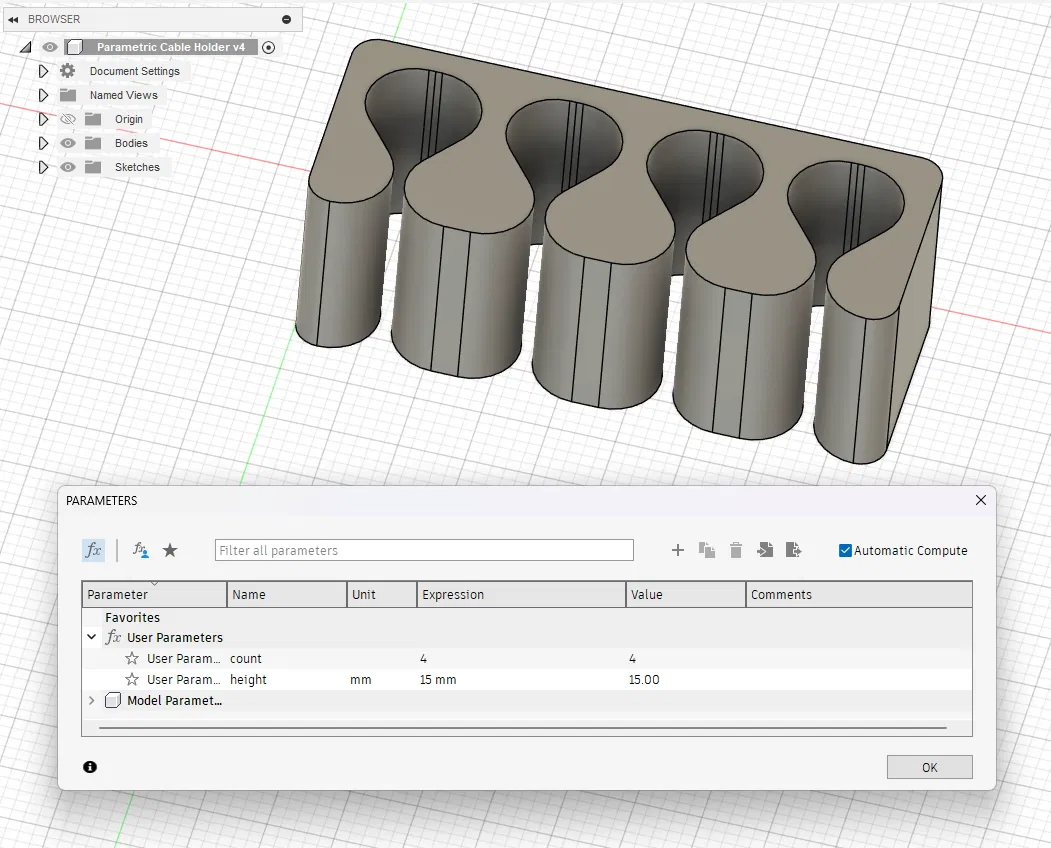Click the star favorites filter icon

click(170, 550)
